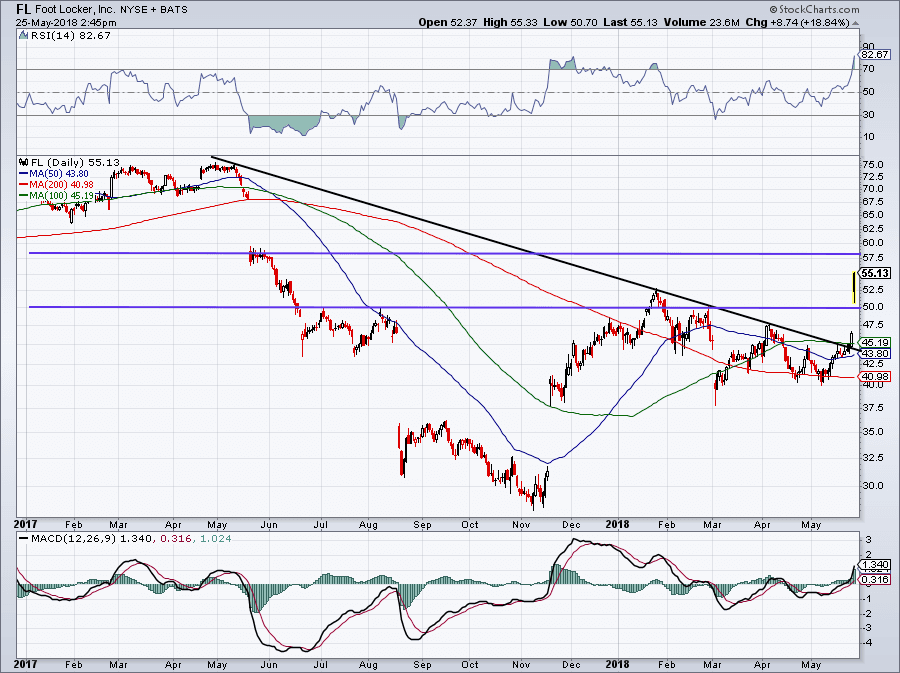Screen dimensions: 900x673
Task: Click the High 55.33 value
Action: point(511,22)
